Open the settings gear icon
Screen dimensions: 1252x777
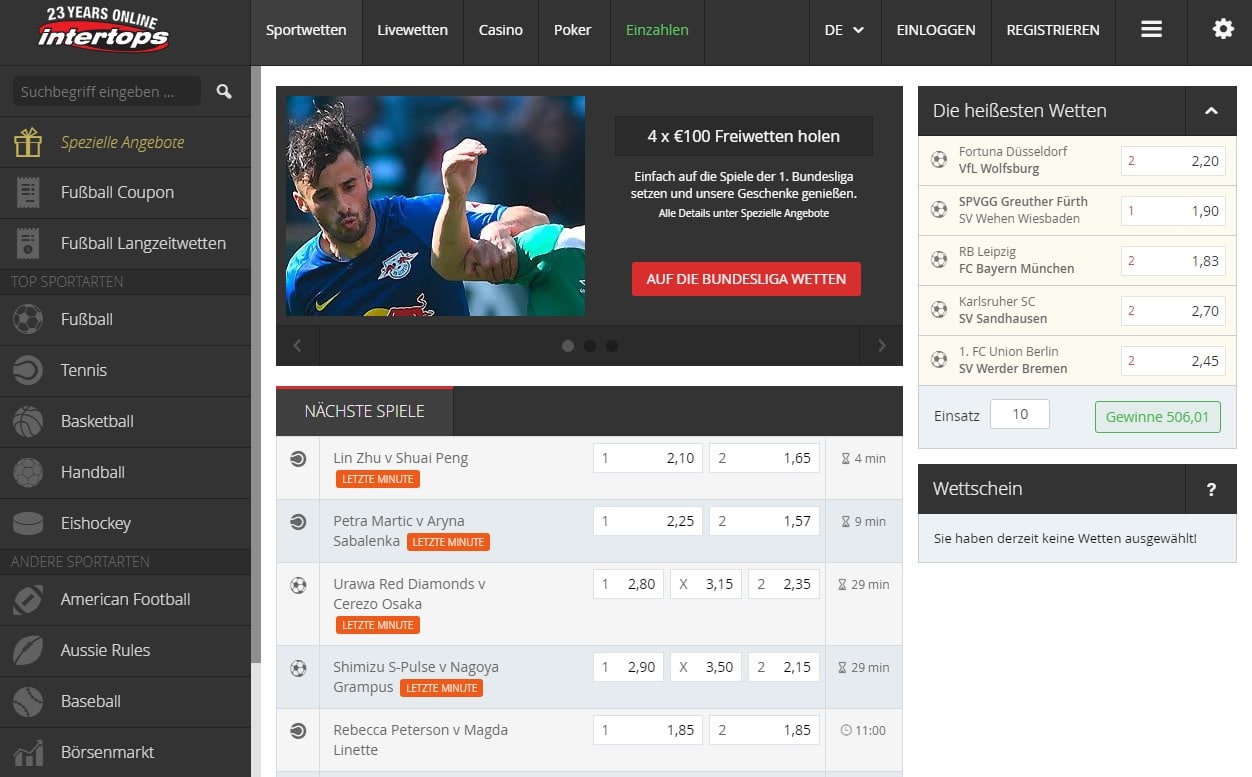(x=1223, y=30)
